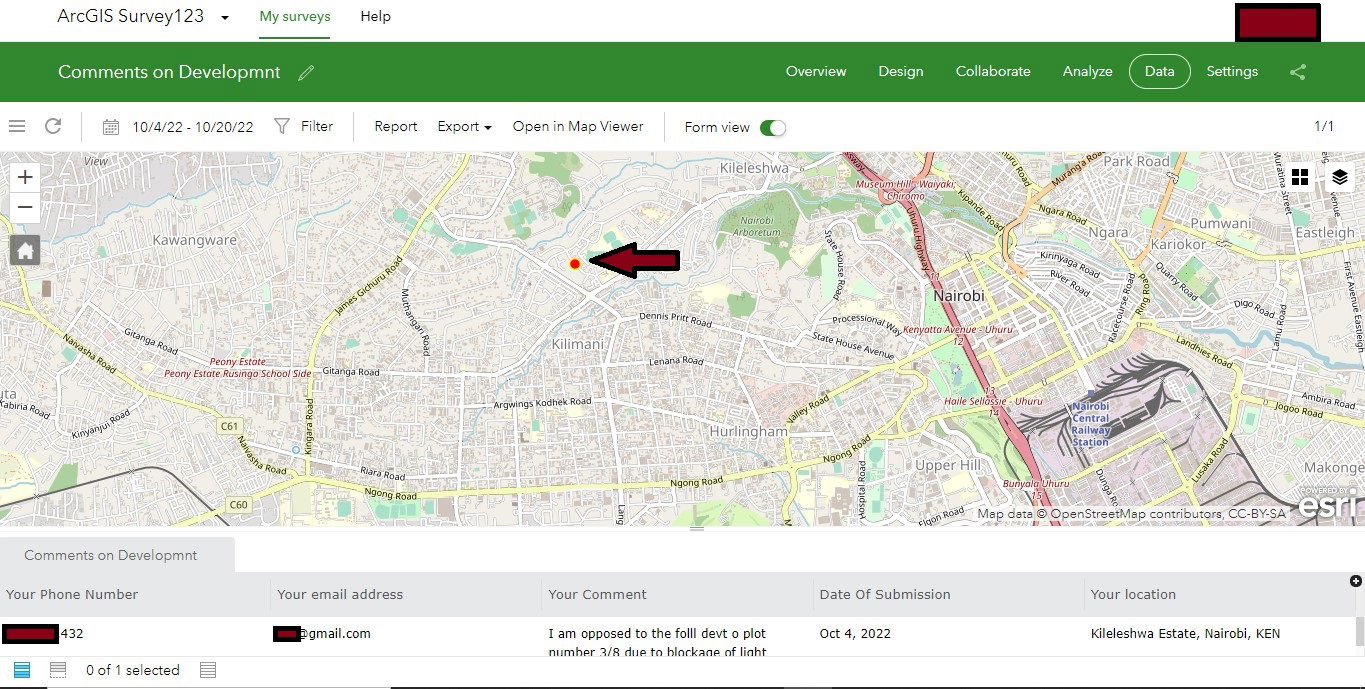Expand the Export dropdown
Screen dimensions: 1365x689
[464, 127]
